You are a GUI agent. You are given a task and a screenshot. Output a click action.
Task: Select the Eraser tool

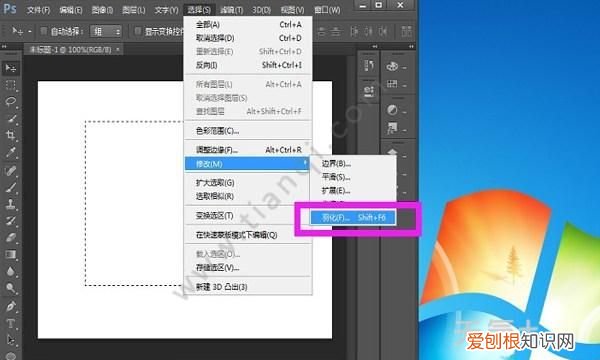coord(11,238)
